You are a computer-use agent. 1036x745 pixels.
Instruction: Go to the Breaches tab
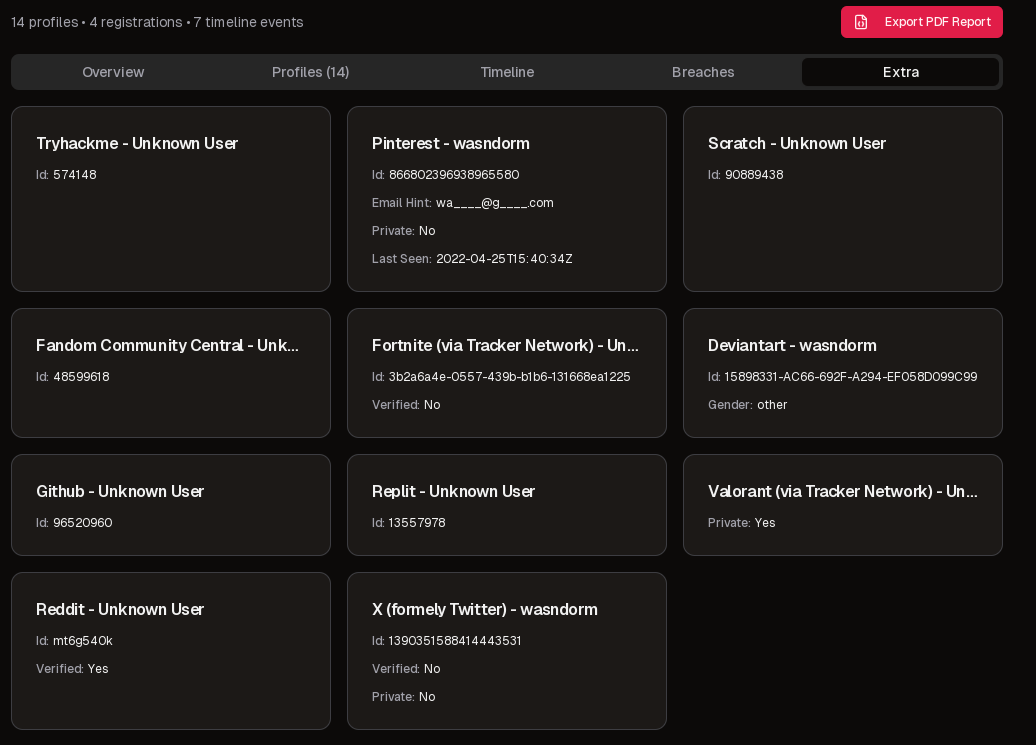pyautogui.click(x=703, y=72)
